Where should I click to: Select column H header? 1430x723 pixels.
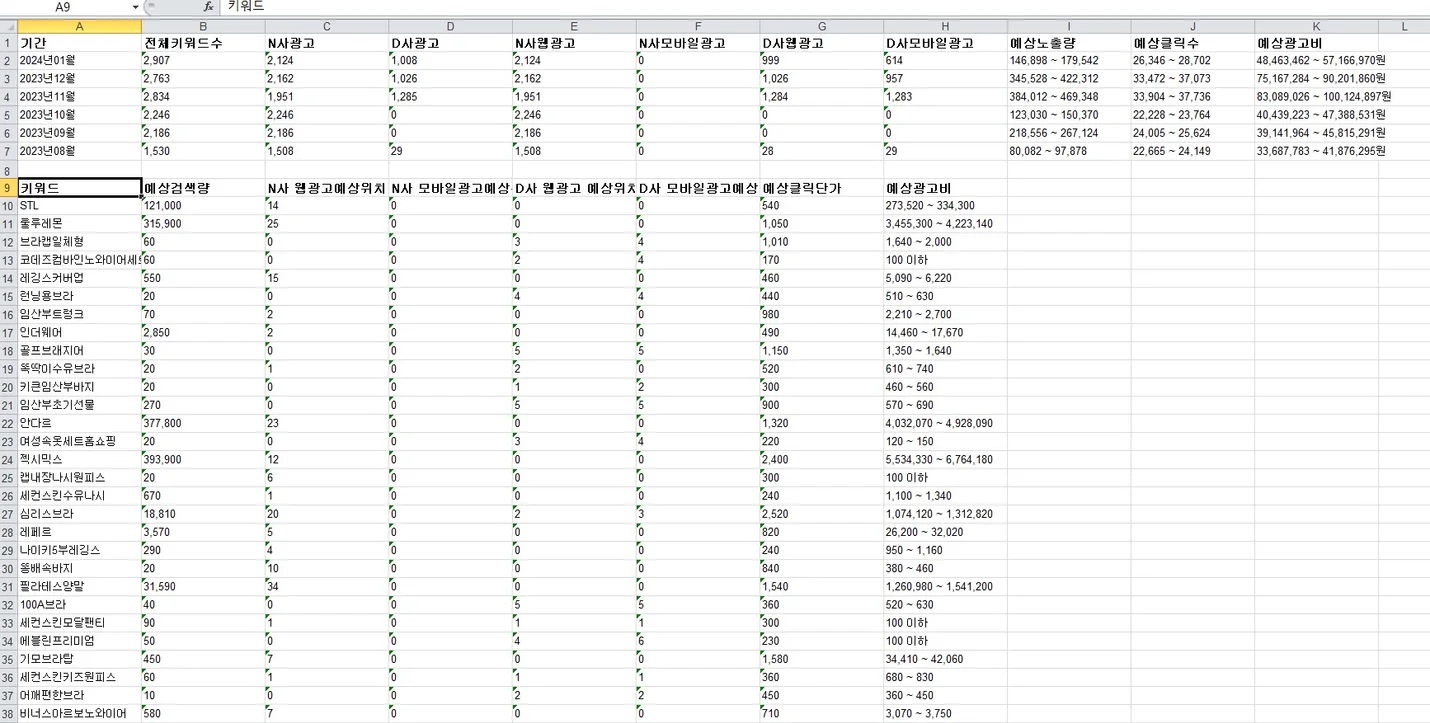pos(945,26)
